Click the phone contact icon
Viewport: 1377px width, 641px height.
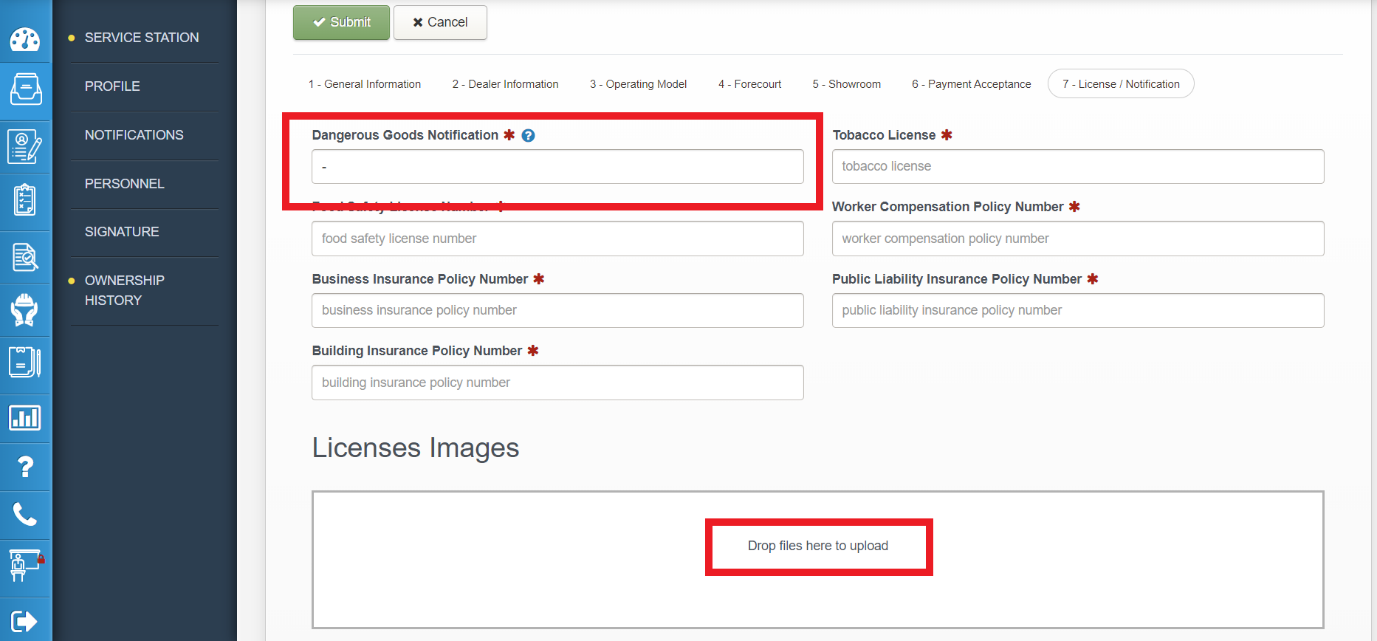25,515
